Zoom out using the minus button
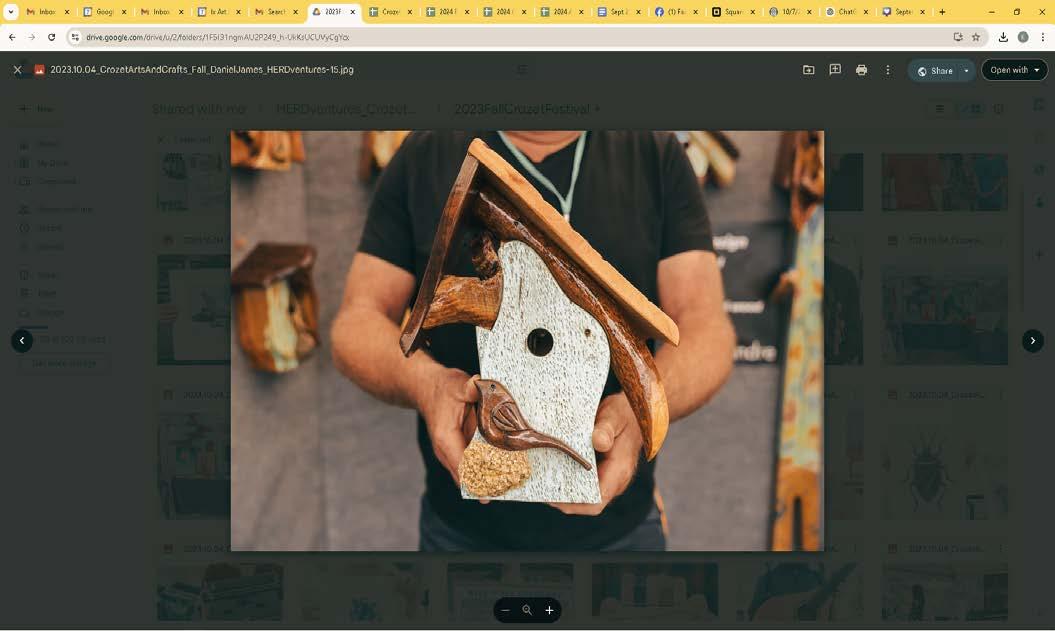Screen dimensions: 1055x631 [505, 610]
